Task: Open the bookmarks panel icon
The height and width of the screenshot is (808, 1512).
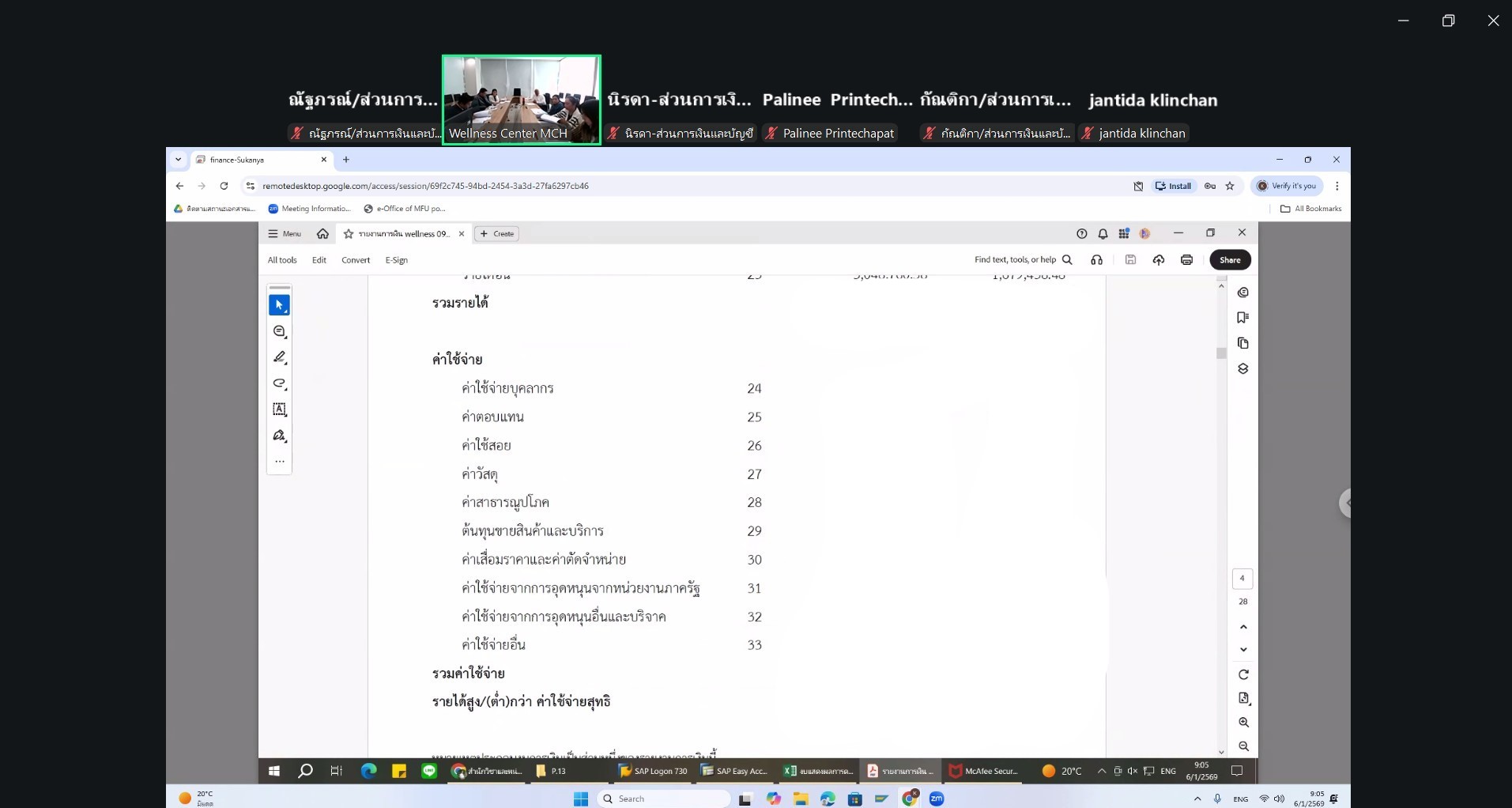Action: click(x=1242, y=318)
